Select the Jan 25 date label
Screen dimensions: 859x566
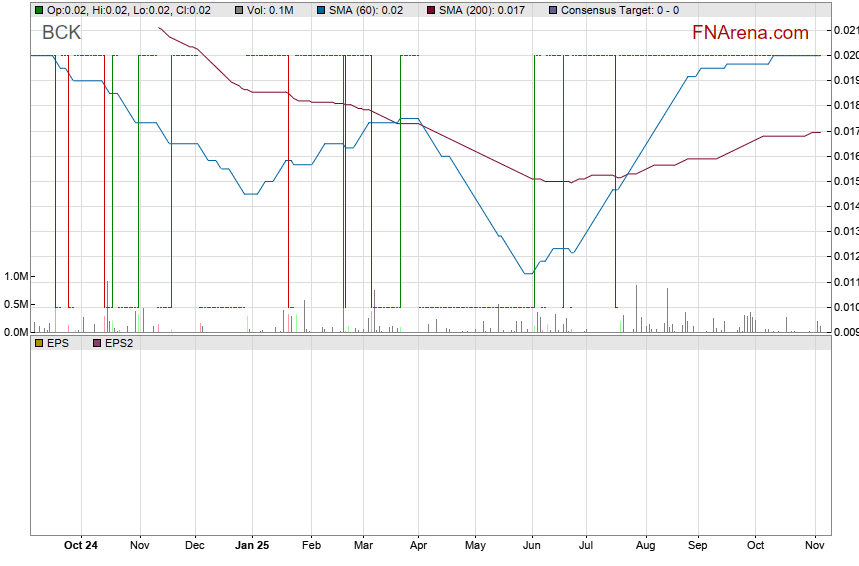pos(252,545)
